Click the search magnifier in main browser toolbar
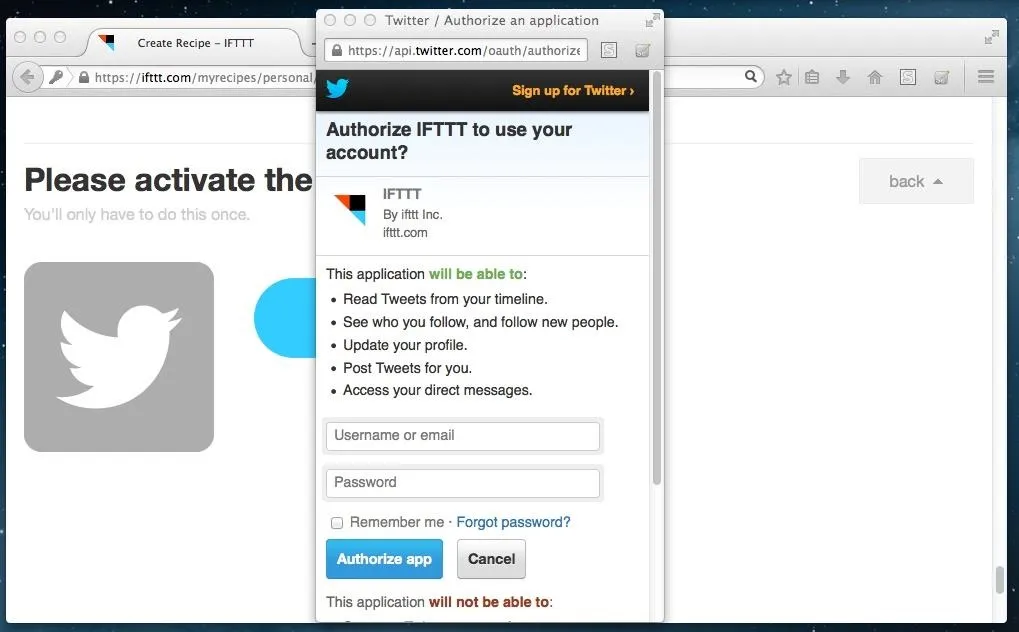 [x=751, y=77]
